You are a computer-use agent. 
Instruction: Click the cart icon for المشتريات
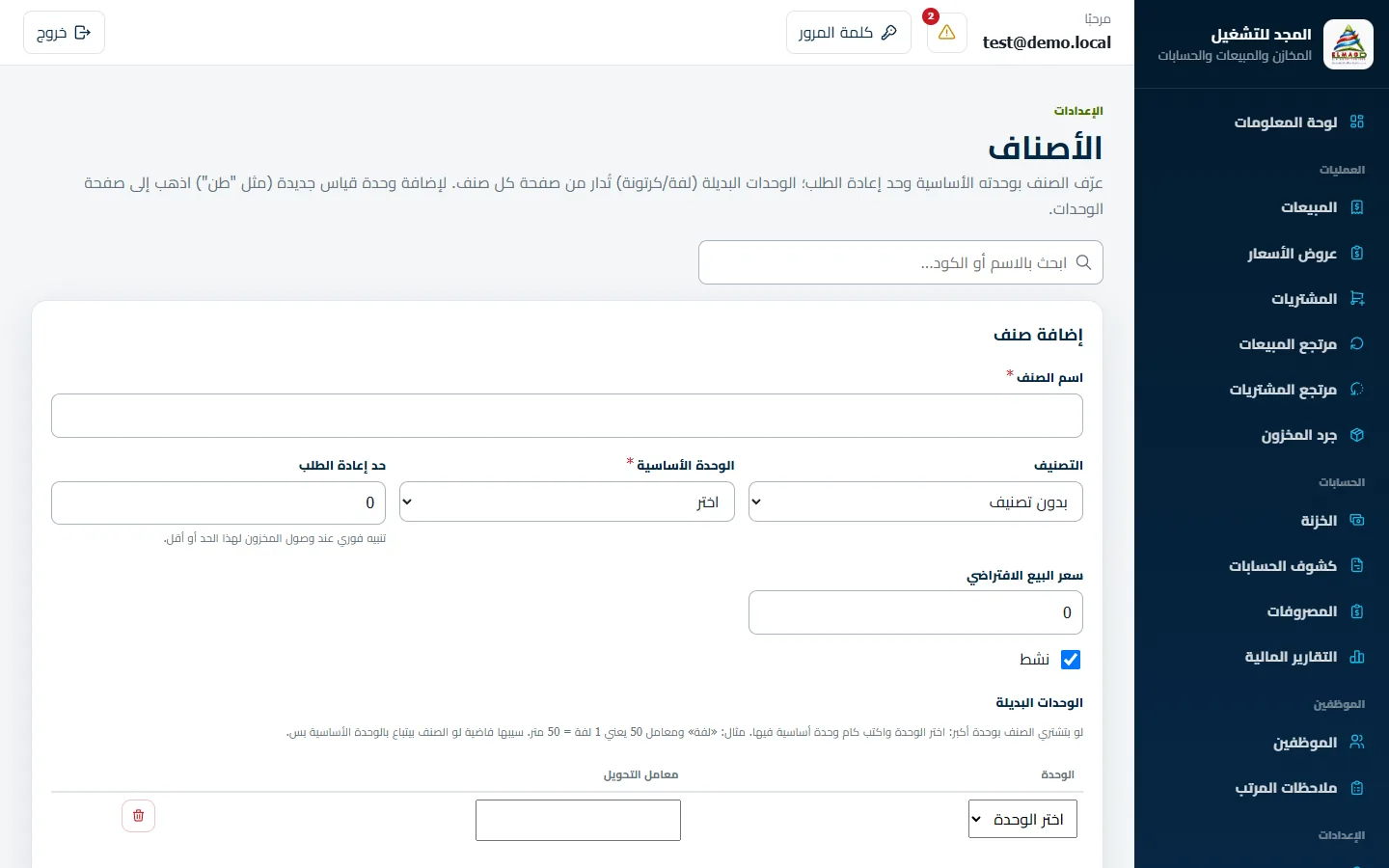click(1357, 299)
